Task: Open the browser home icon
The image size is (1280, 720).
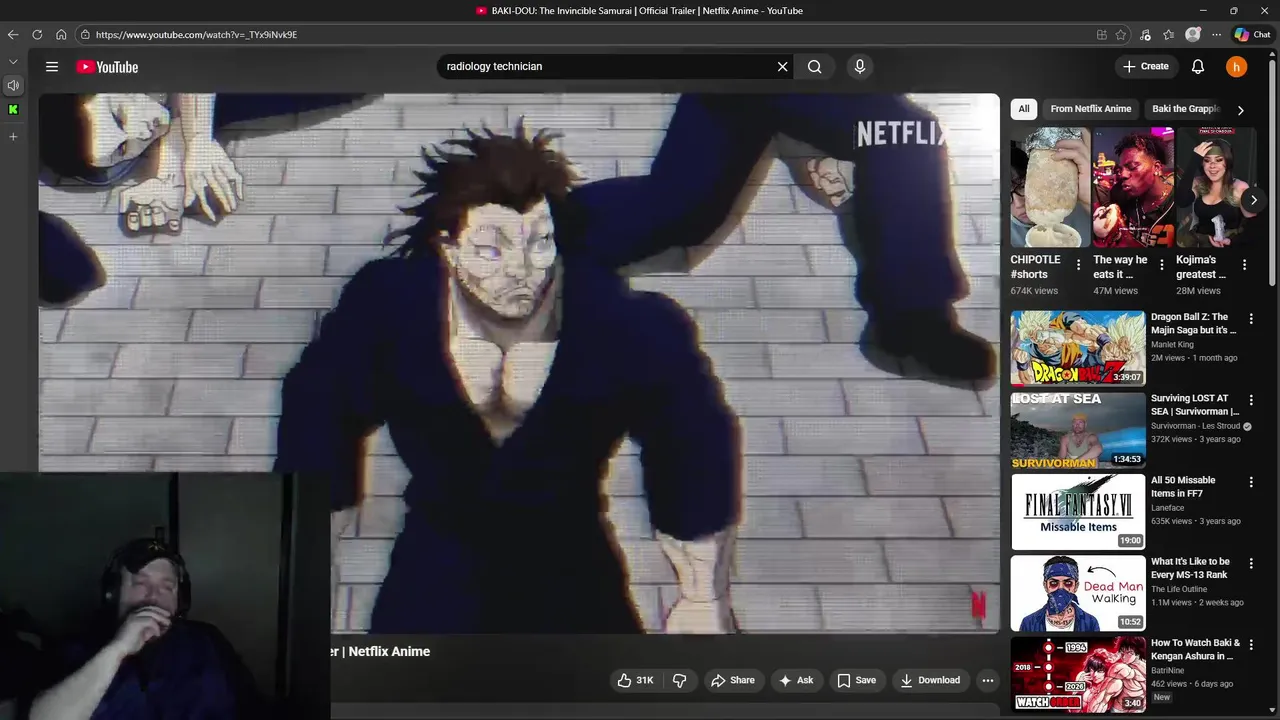Action: click(x=61, y=34)
